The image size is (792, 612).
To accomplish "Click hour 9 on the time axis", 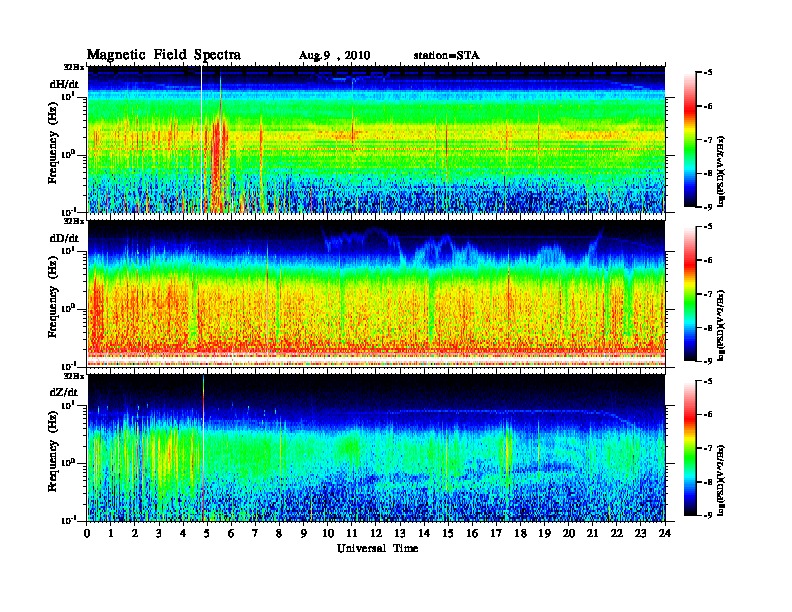I will click(304, 533).
